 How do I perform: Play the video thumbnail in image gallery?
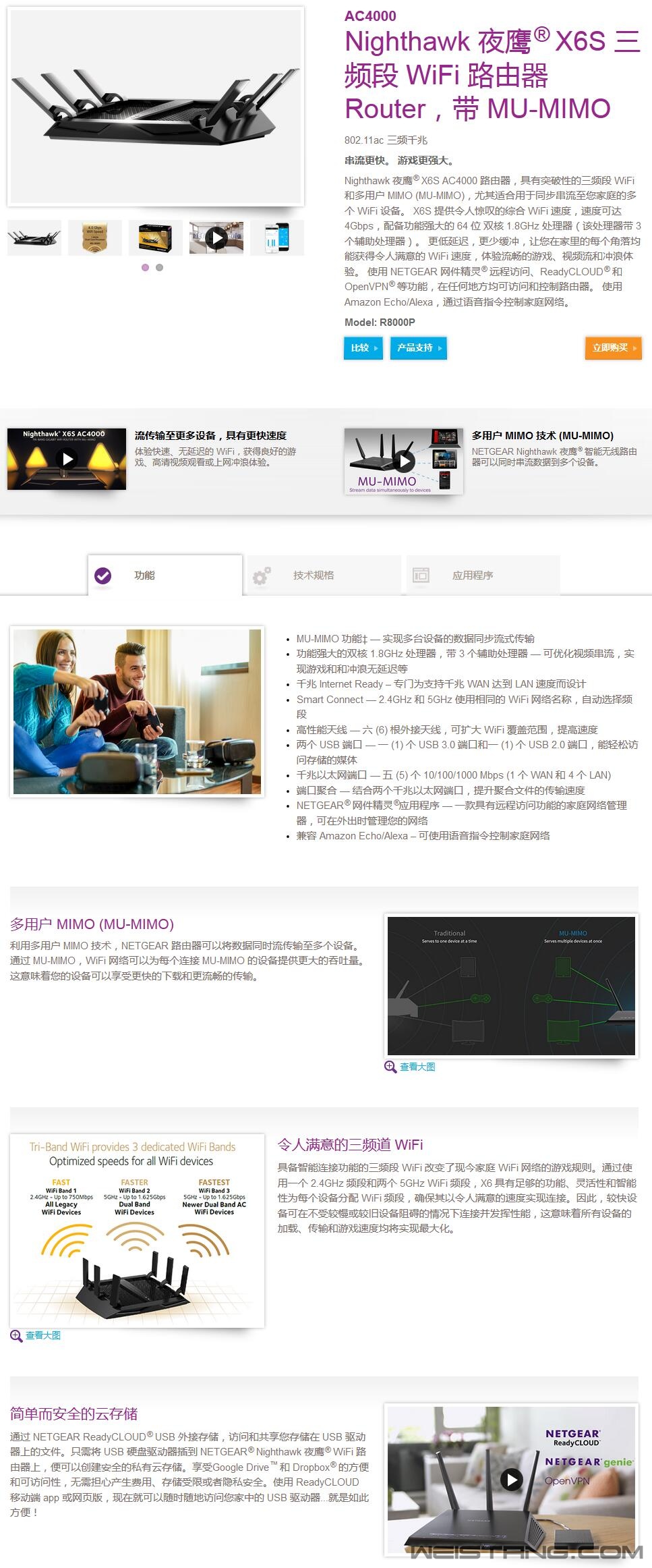(x=216, y=237)
